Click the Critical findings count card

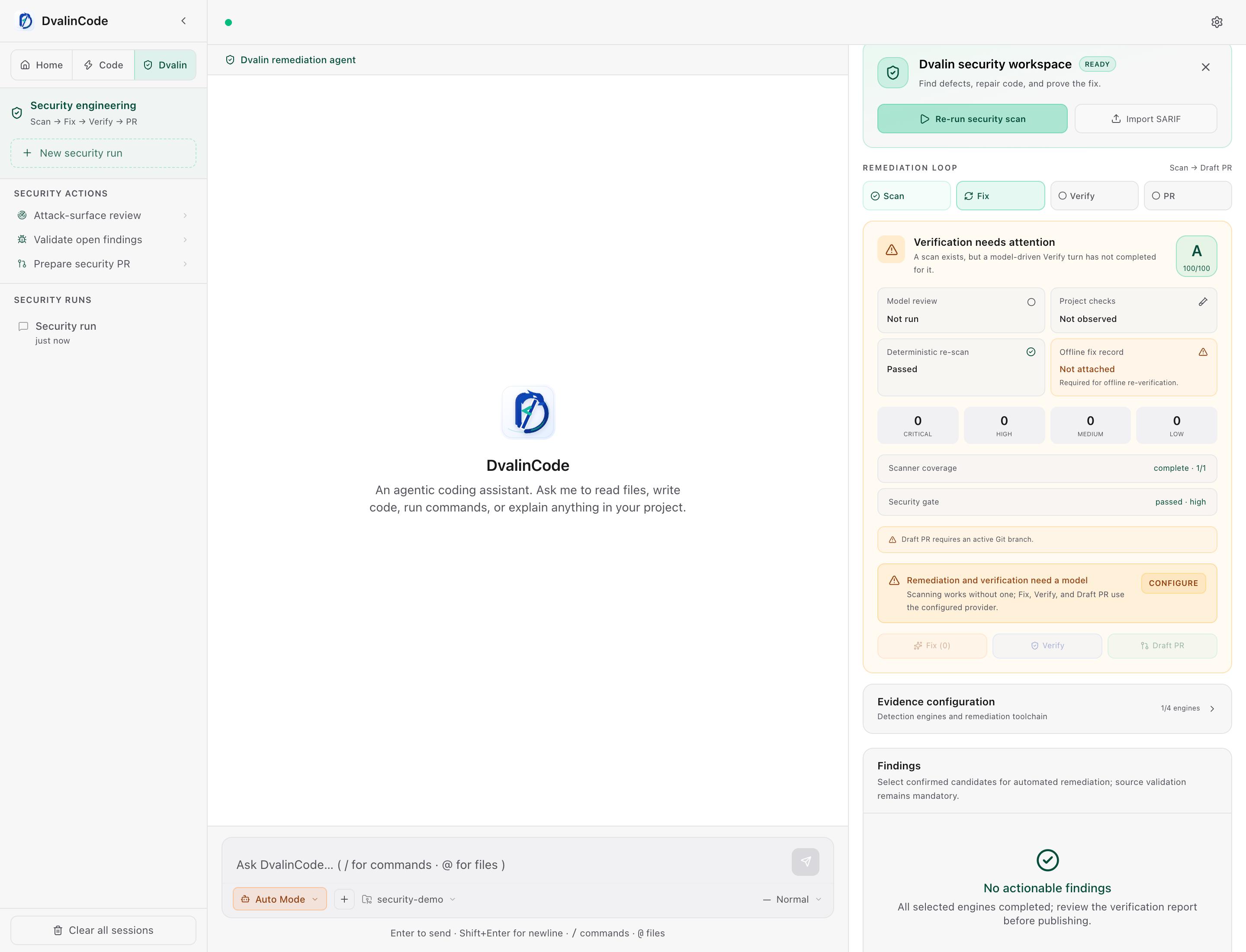click(917, 425)
